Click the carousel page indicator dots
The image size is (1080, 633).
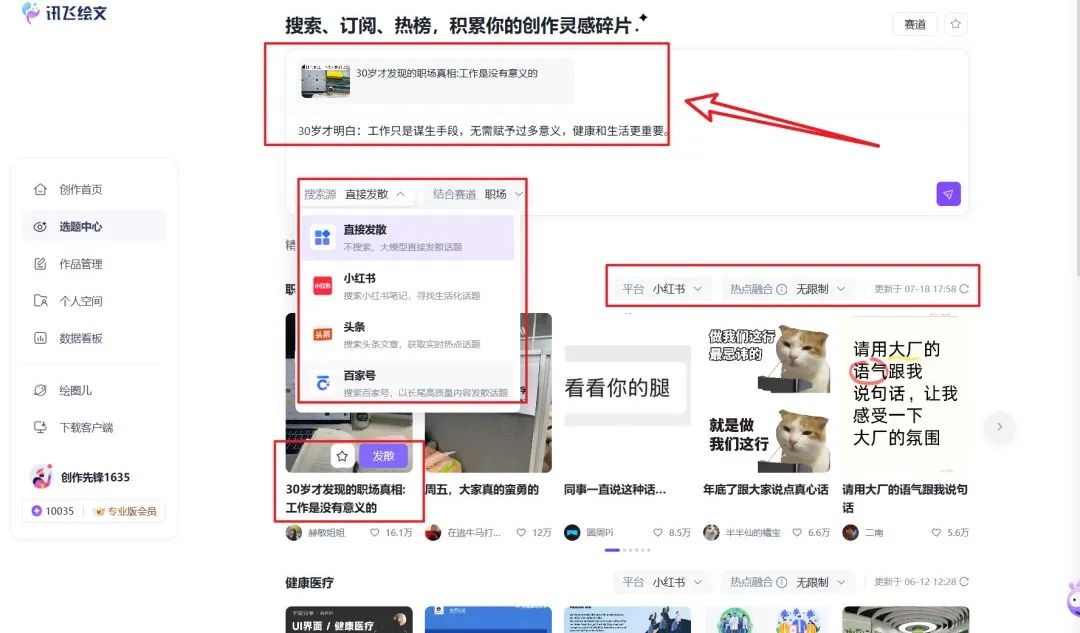point(627,550)
